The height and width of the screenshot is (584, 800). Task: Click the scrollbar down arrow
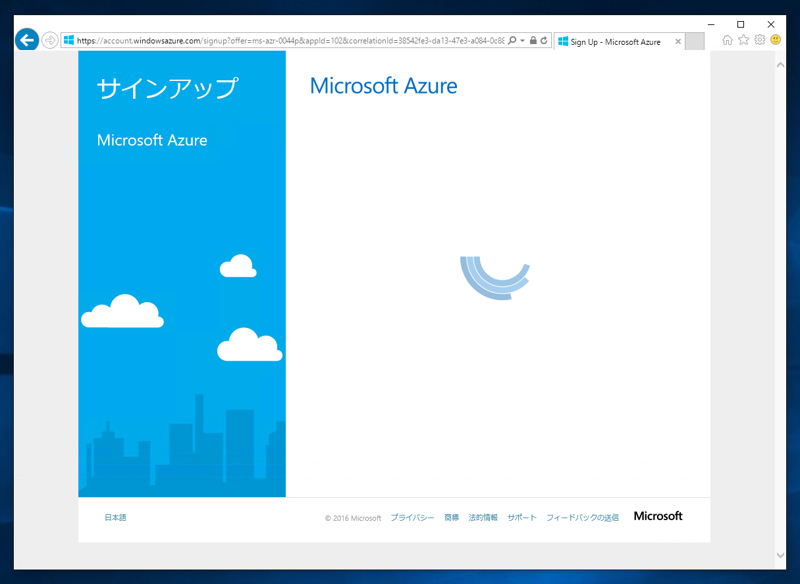(780, 555)
